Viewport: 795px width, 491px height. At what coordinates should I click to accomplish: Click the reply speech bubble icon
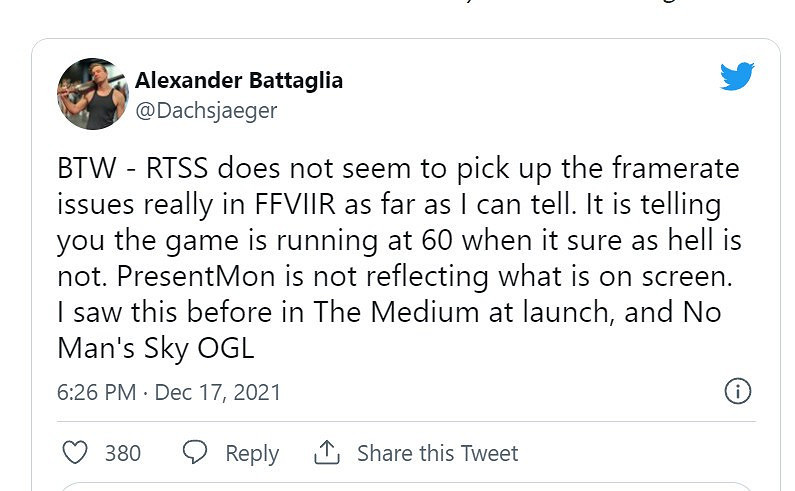[195, 453]
